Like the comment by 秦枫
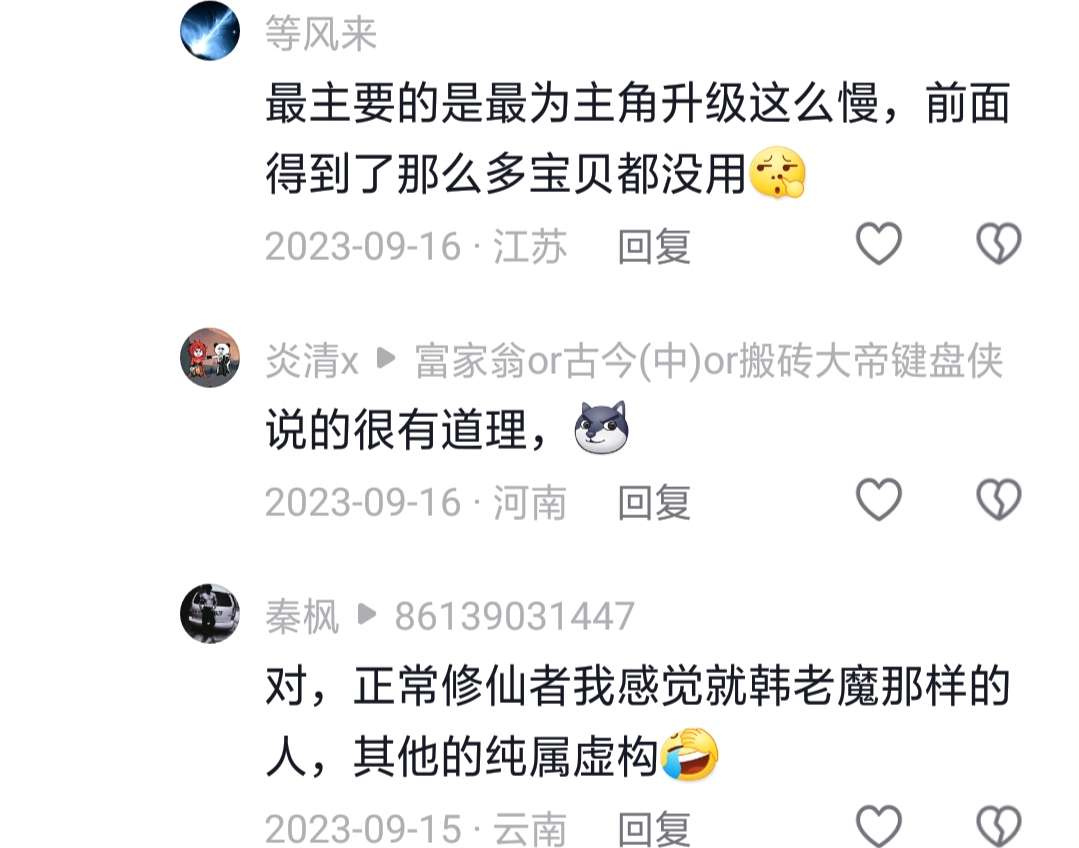Screen dimensions: 1079x848 point(879,825)
